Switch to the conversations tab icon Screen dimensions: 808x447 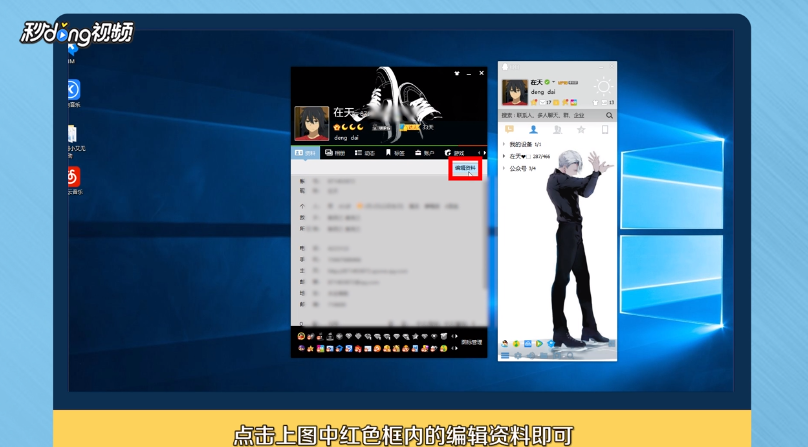(x=509, y=129)
